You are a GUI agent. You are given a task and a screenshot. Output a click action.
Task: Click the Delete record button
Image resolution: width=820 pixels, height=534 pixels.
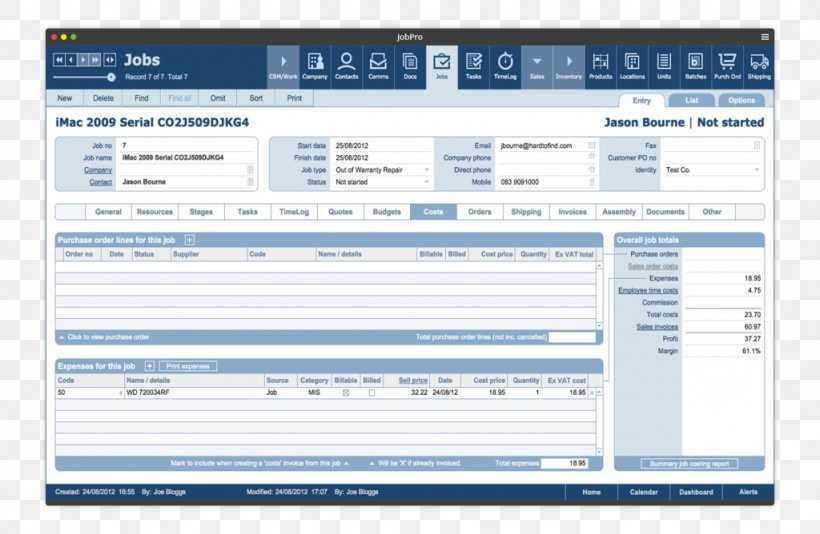pos(103,98)
